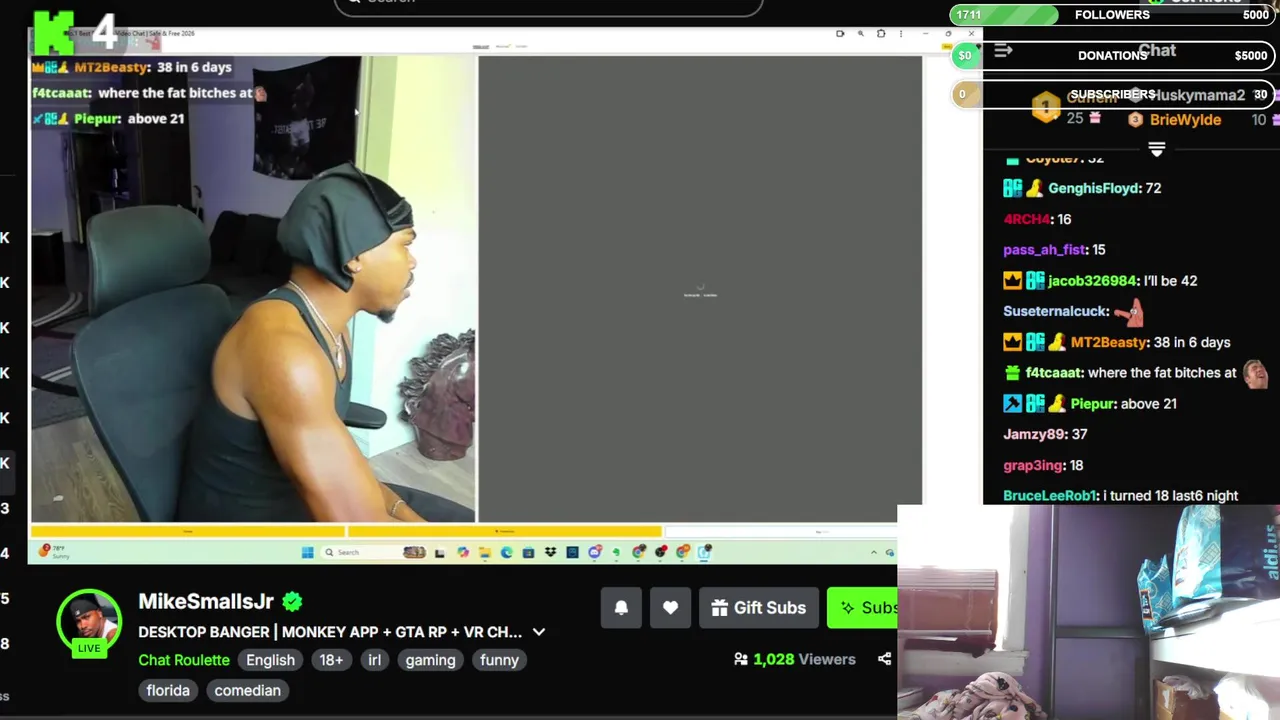Screen dimensions: 1280x720
Task: Show hidden tray icons chevron
Action: (874, 552)
